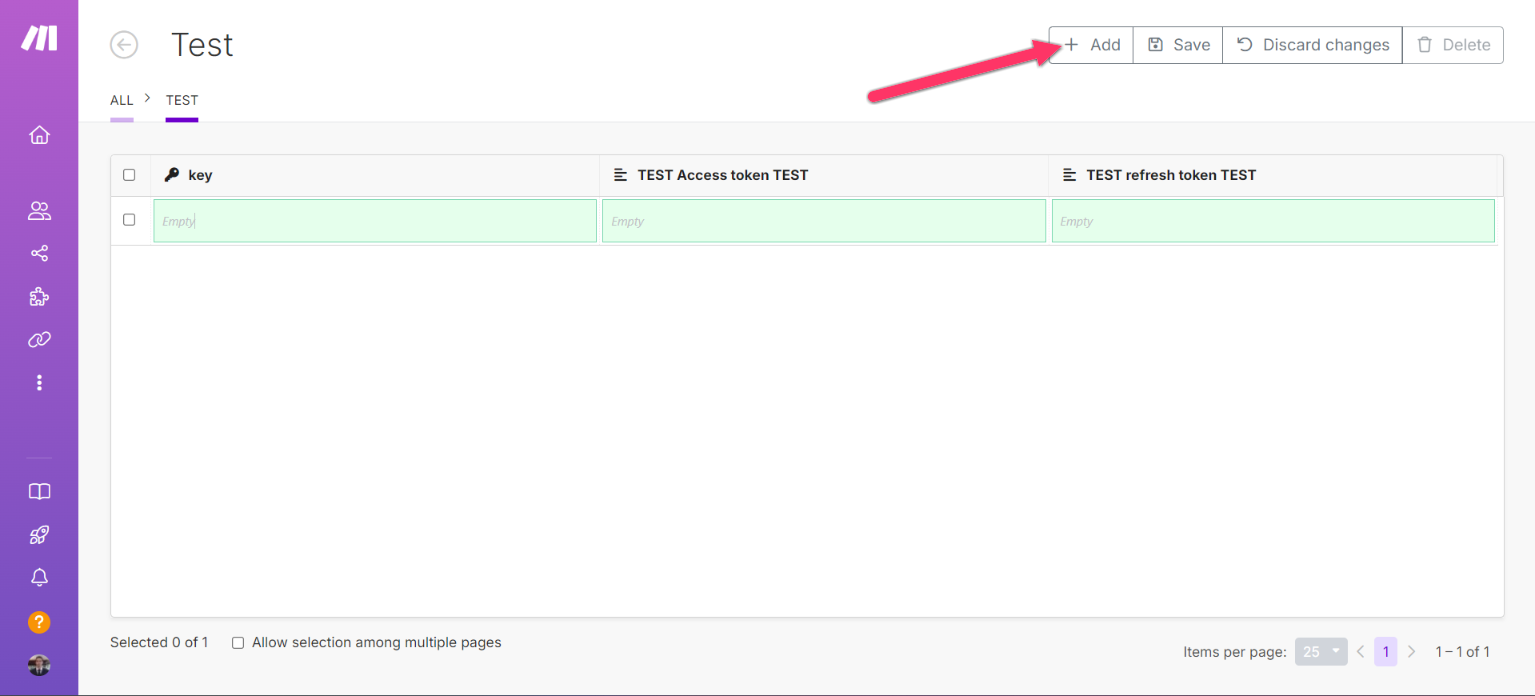Select the checkbox of the empty record row
The image size is (1535, 696).
click(x=129, y=220)
